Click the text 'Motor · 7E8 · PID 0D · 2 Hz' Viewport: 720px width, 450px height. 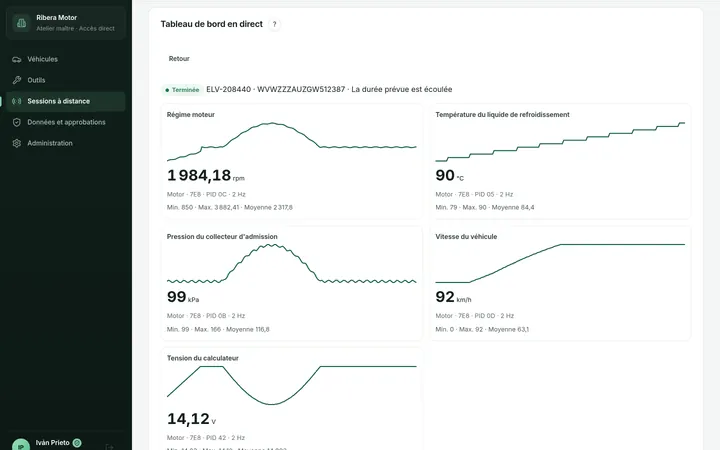pyautogui.click(x=475, y=316)
